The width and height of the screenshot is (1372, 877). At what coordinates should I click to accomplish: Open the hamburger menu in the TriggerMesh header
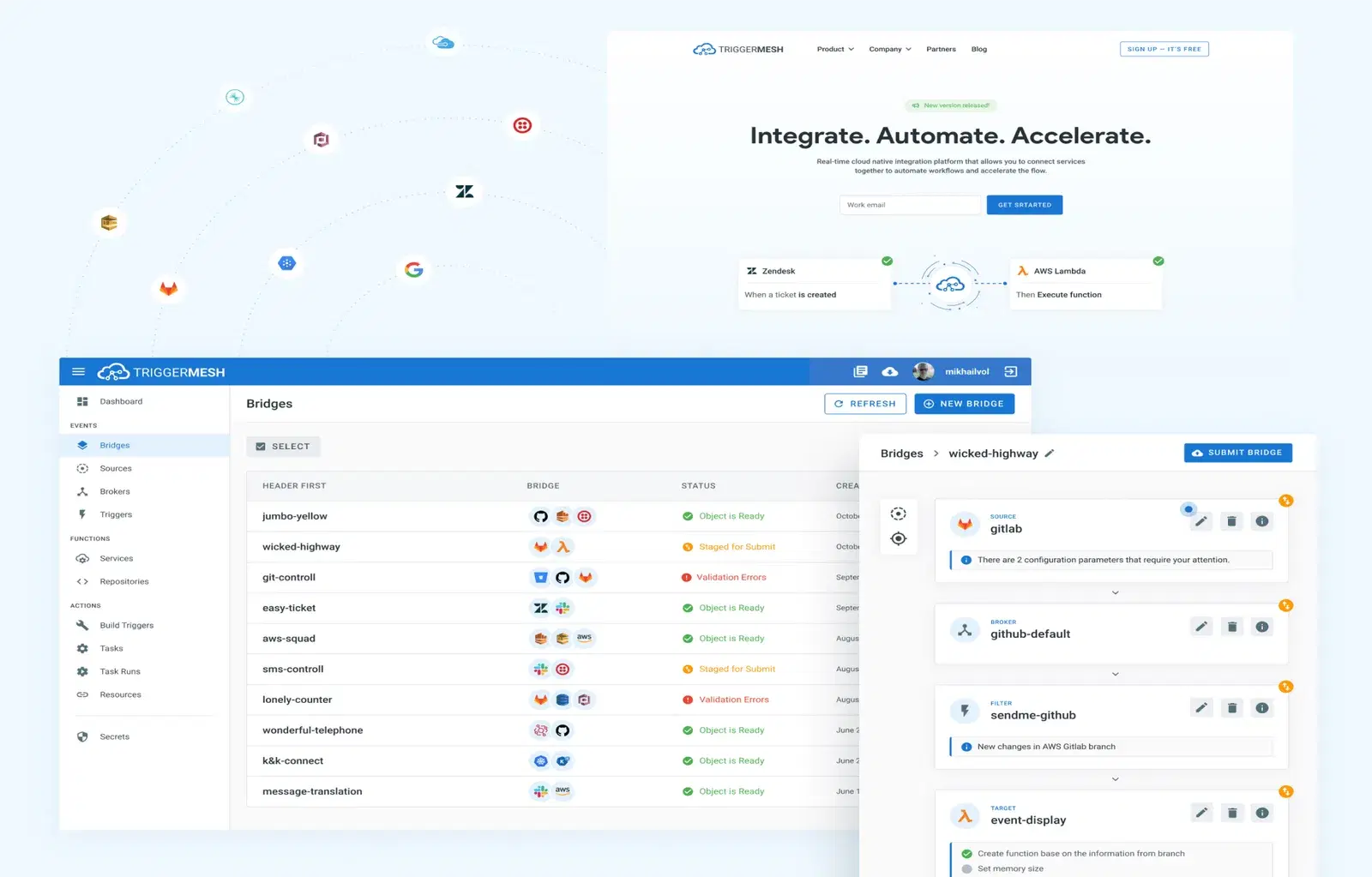(78, 372)
